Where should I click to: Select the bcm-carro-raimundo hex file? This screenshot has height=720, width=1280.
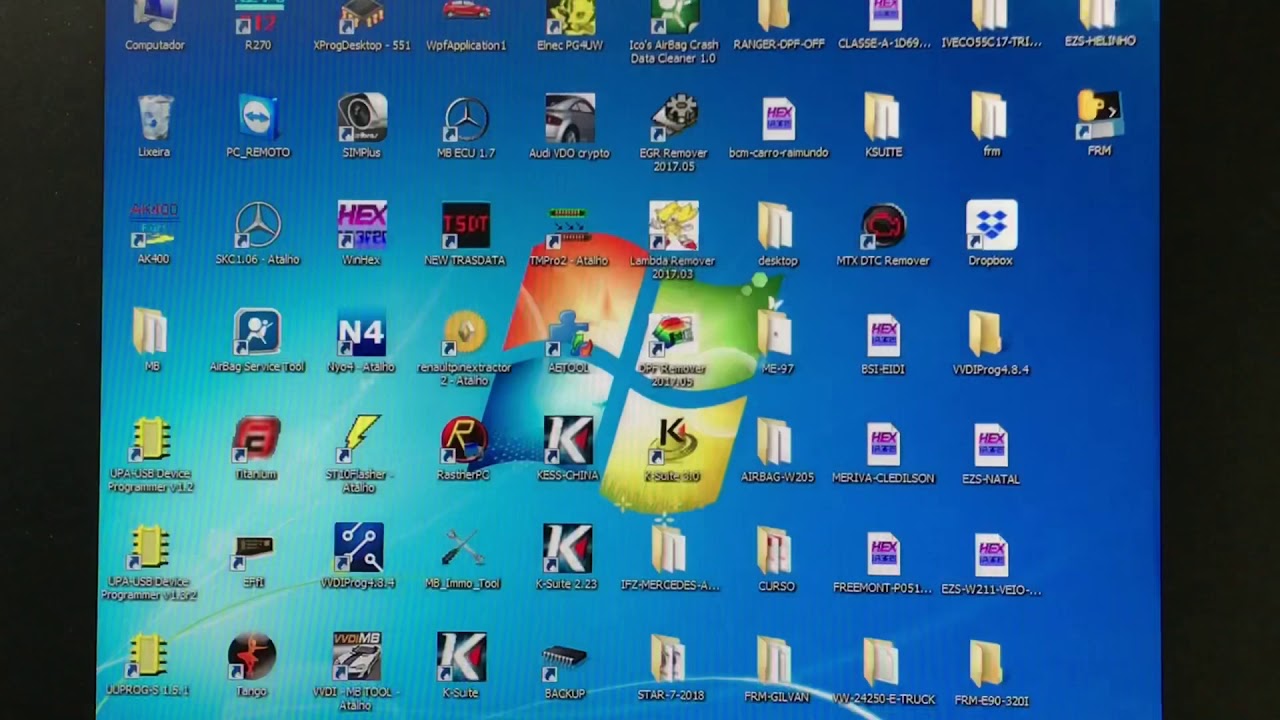point(778,127)
